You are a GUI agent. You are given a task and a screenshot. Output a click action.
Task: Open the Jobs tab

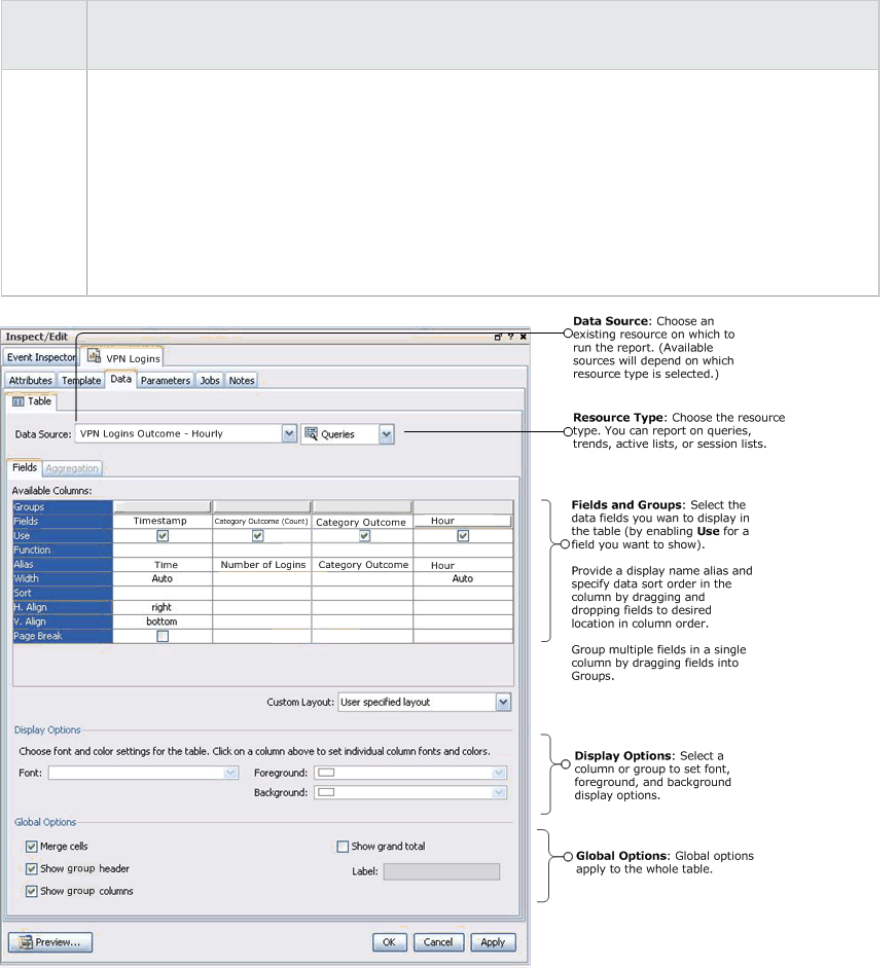210,380
